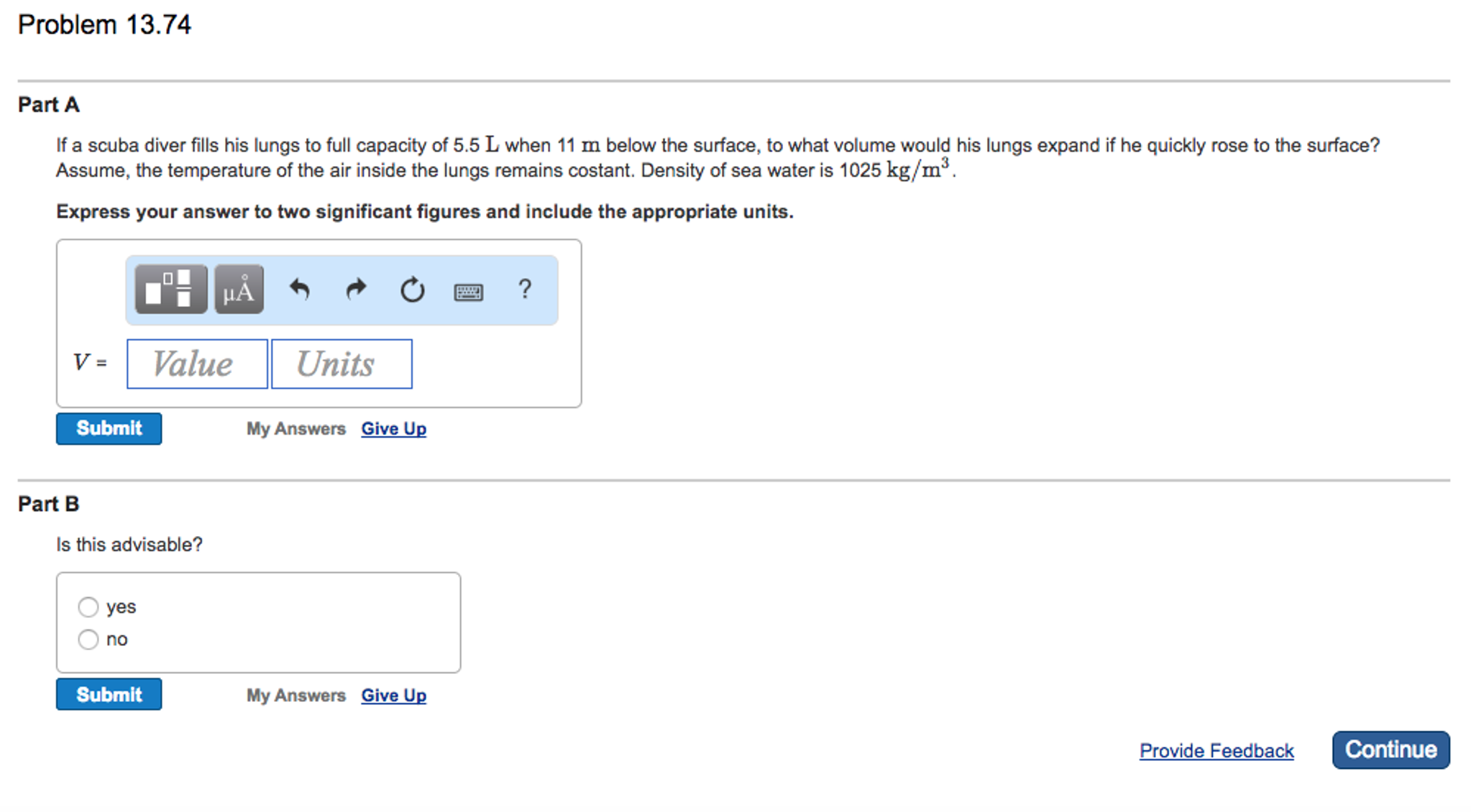
Task: Open the templates fraction tool
Action: pos(170,290)
